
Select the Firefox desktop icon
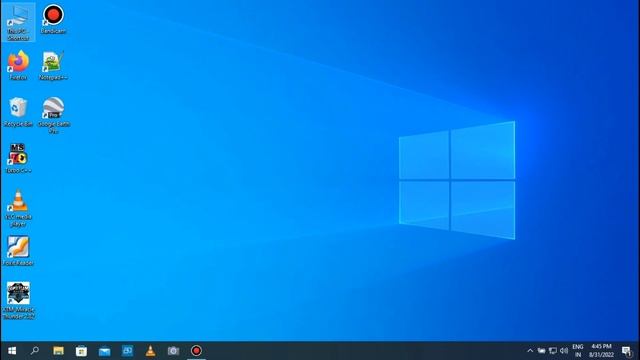(x=18, y=65)
